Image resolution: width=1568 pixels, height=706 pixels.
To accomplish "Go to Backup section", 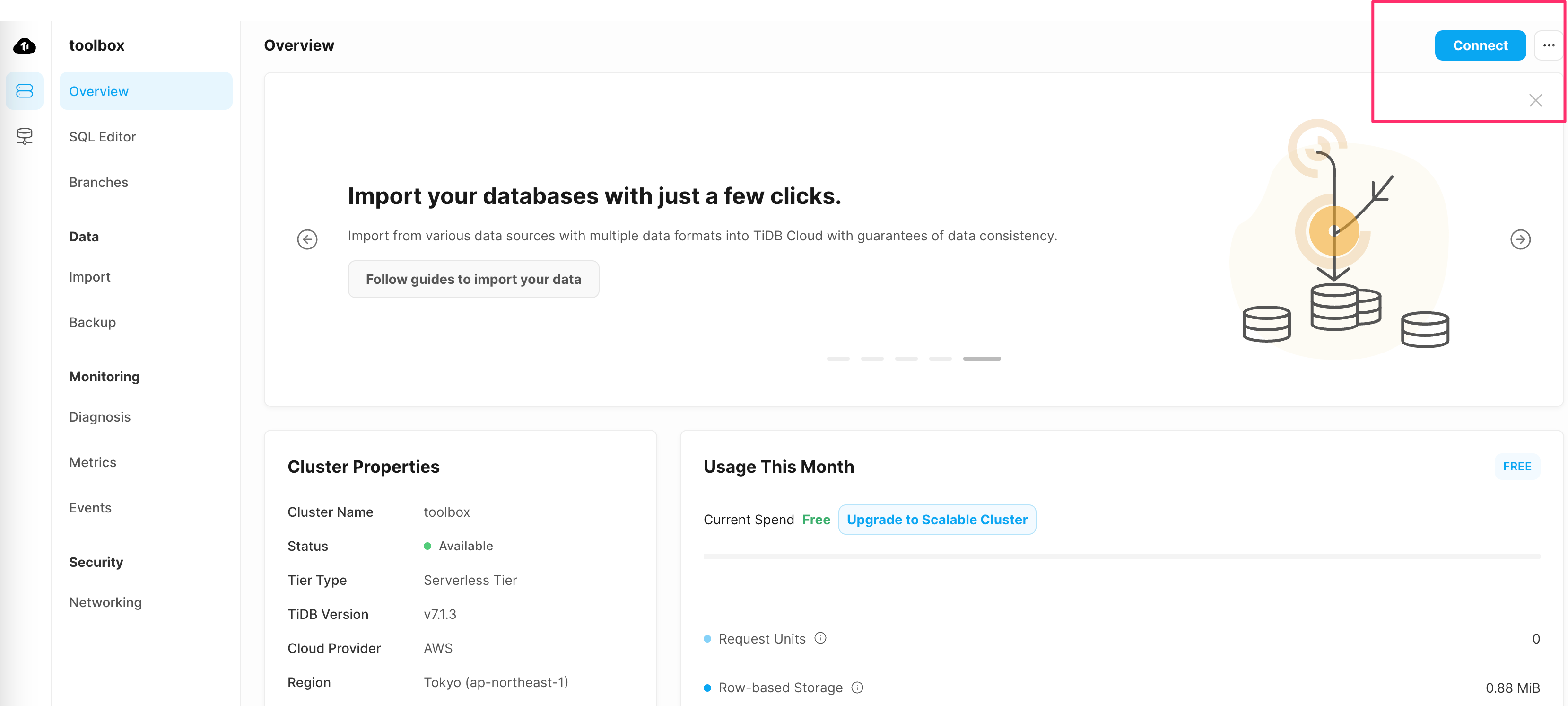I will click(x=92, y=322).
